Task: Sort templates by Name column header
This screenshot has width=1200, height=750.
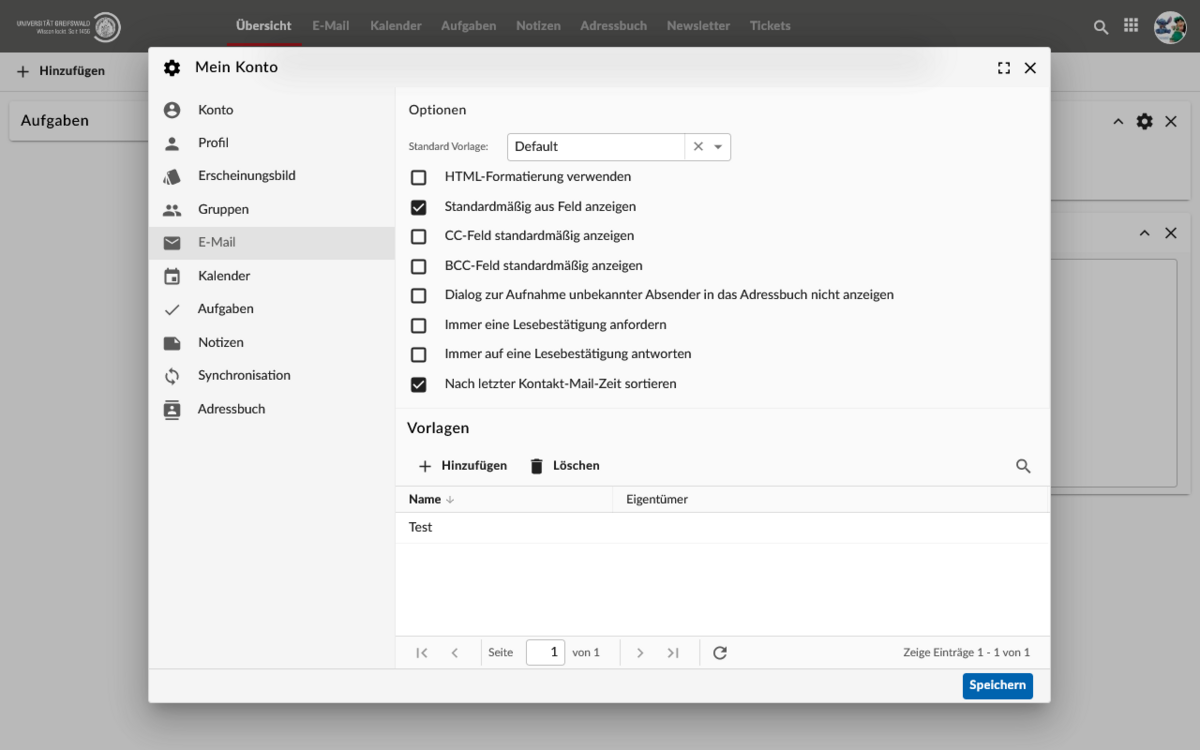Action: 425,499
